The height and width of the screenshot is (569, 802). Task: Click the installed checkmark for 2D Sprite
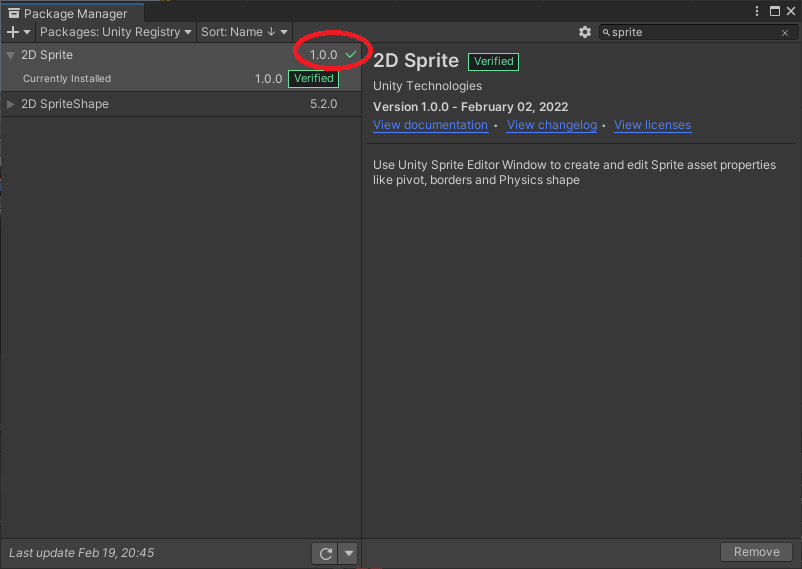point(351,54)
